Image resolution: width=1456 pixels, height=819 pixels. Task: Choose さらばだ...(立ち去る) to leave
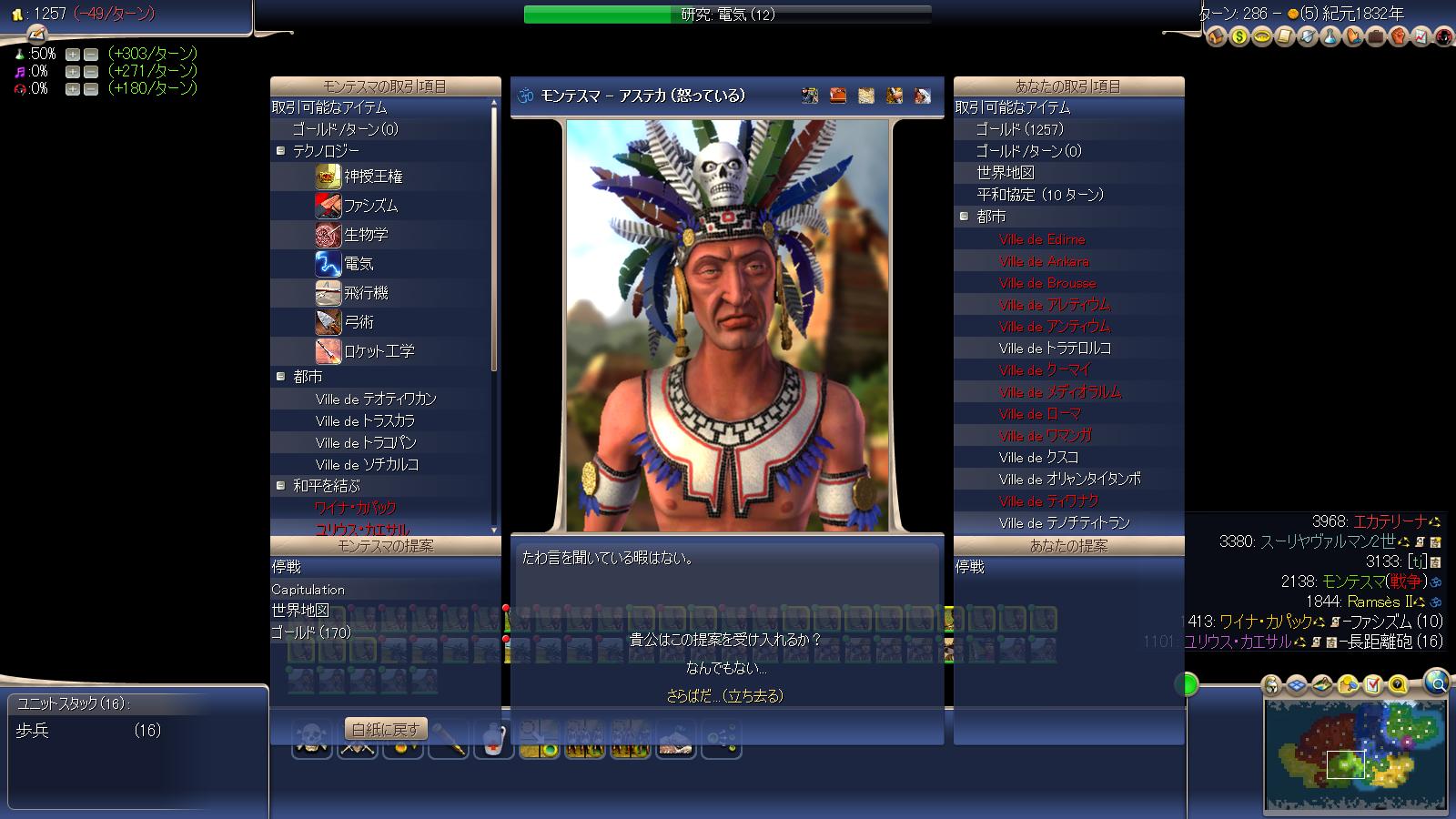pos(725,696)
